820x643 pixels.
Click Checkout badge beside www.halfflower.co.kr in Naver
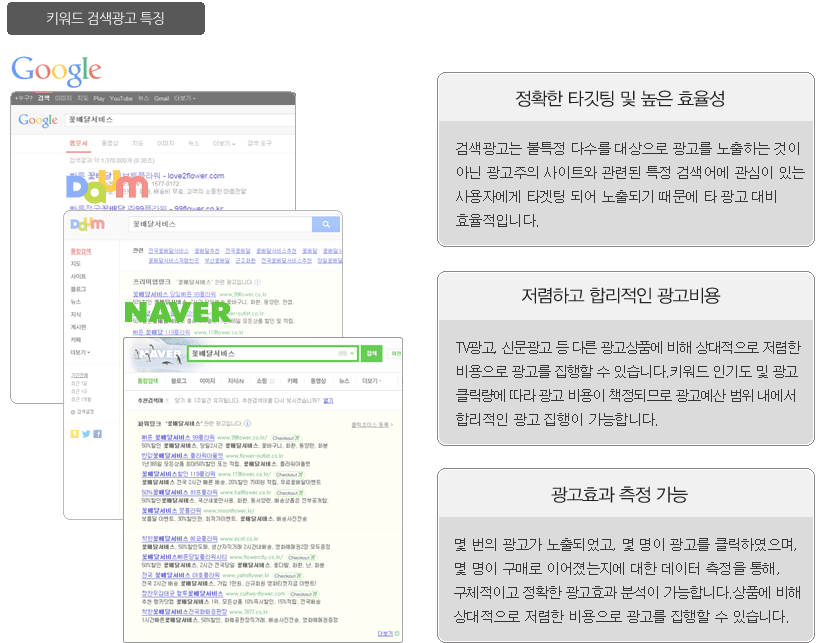coord(289,493)
